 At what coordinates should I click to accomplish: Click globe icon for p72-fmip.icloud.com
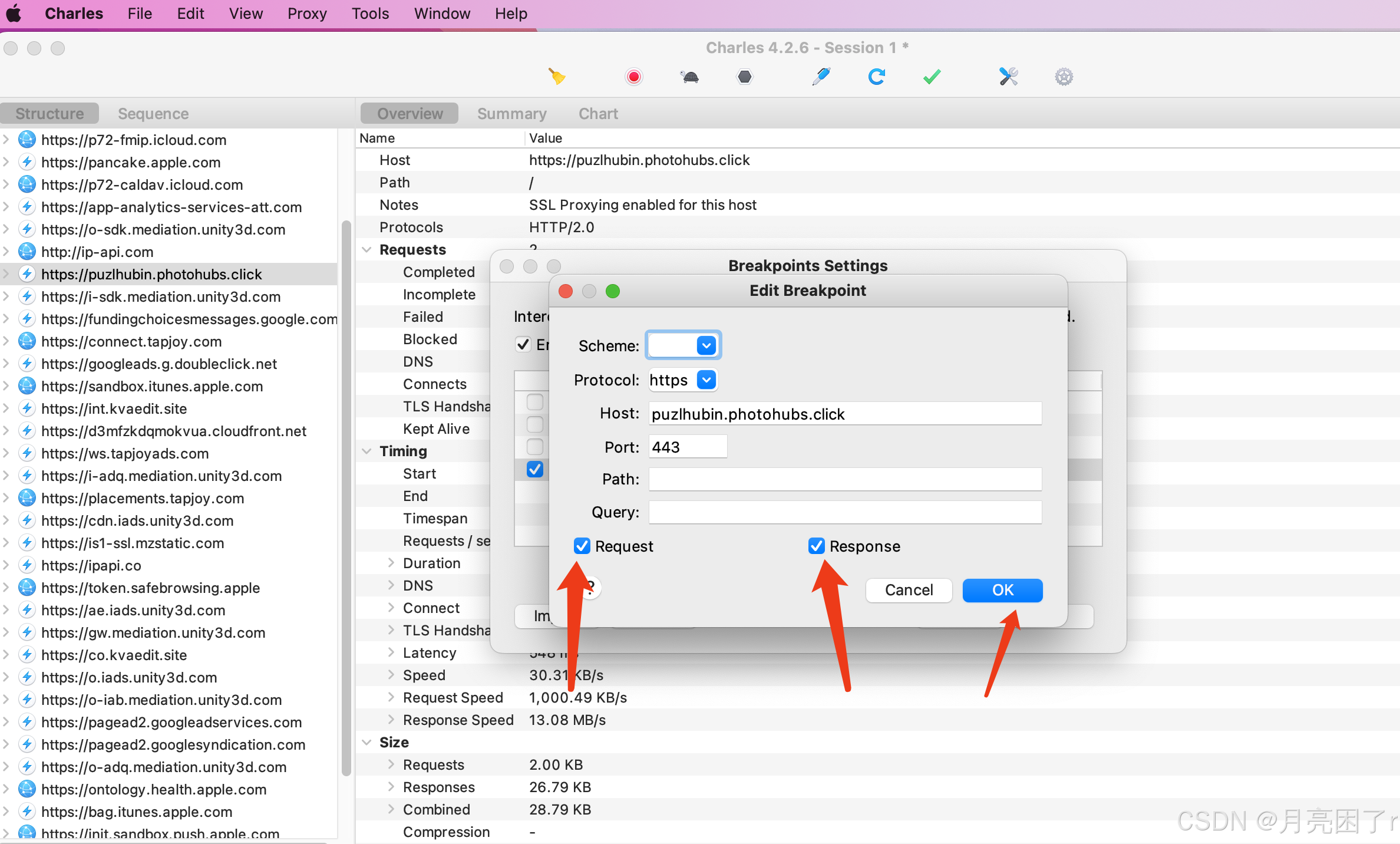[x=27, y=140]
